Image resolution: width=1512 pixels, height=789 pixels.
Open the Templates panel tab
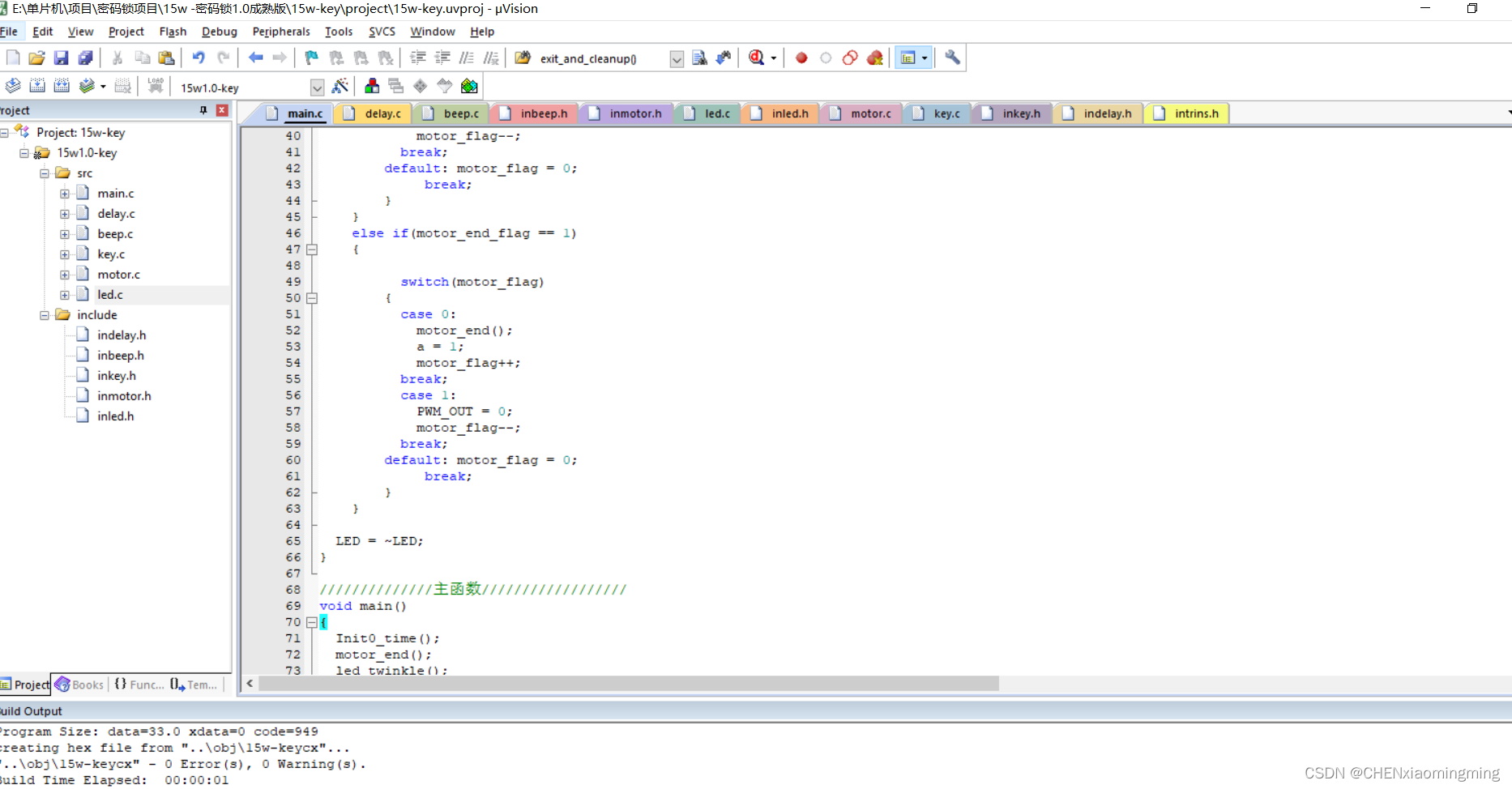[194, 685]
